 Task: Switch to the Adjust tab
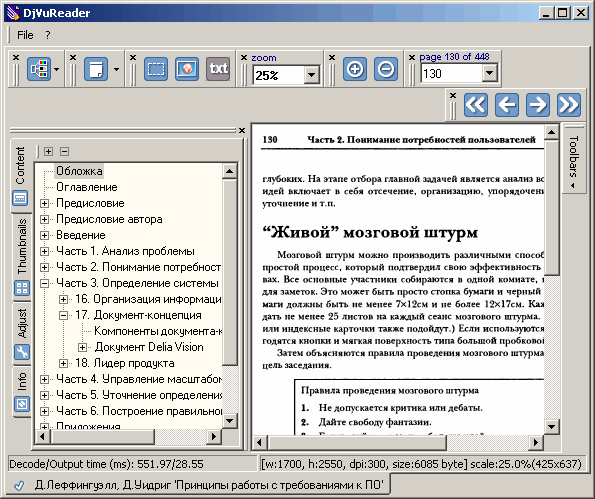click(22, 333)
